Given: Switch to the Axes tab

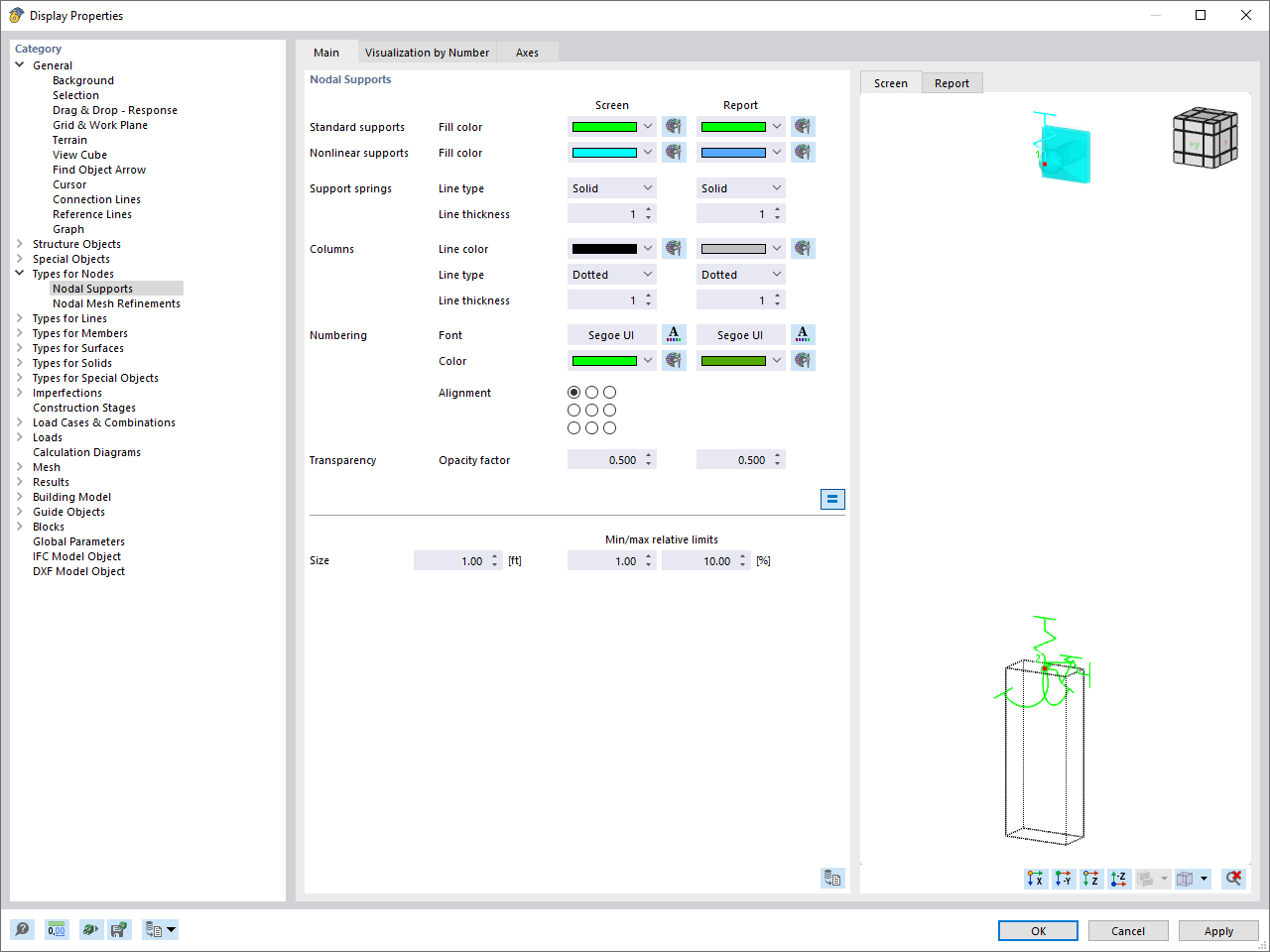Looking at the screenshot, I should 527,52.
